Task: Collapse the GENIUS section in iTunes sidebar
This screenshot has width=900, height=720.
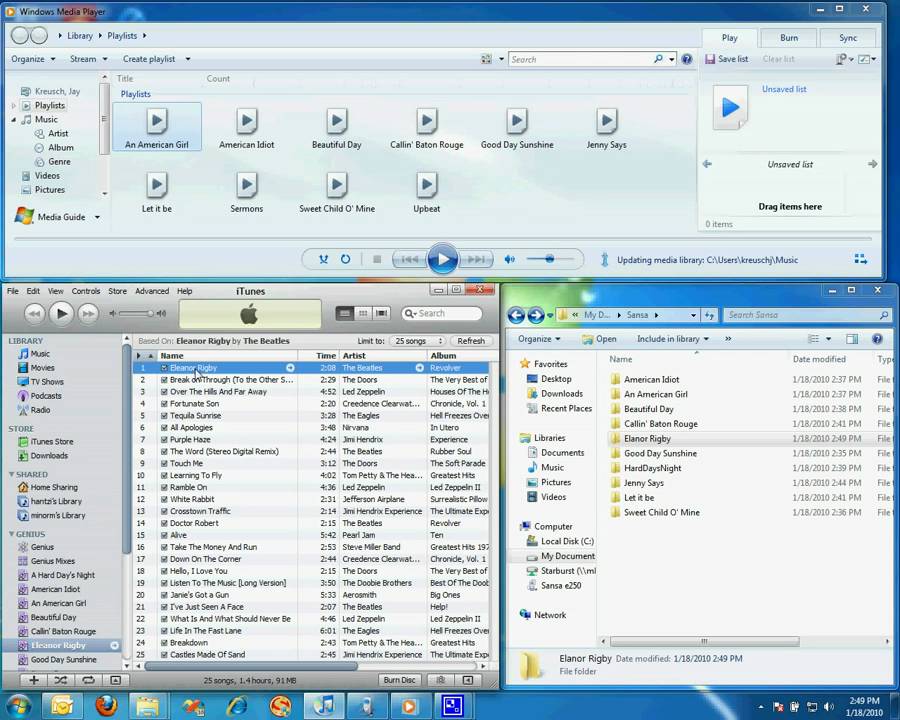Action: (x=11, y=534)
